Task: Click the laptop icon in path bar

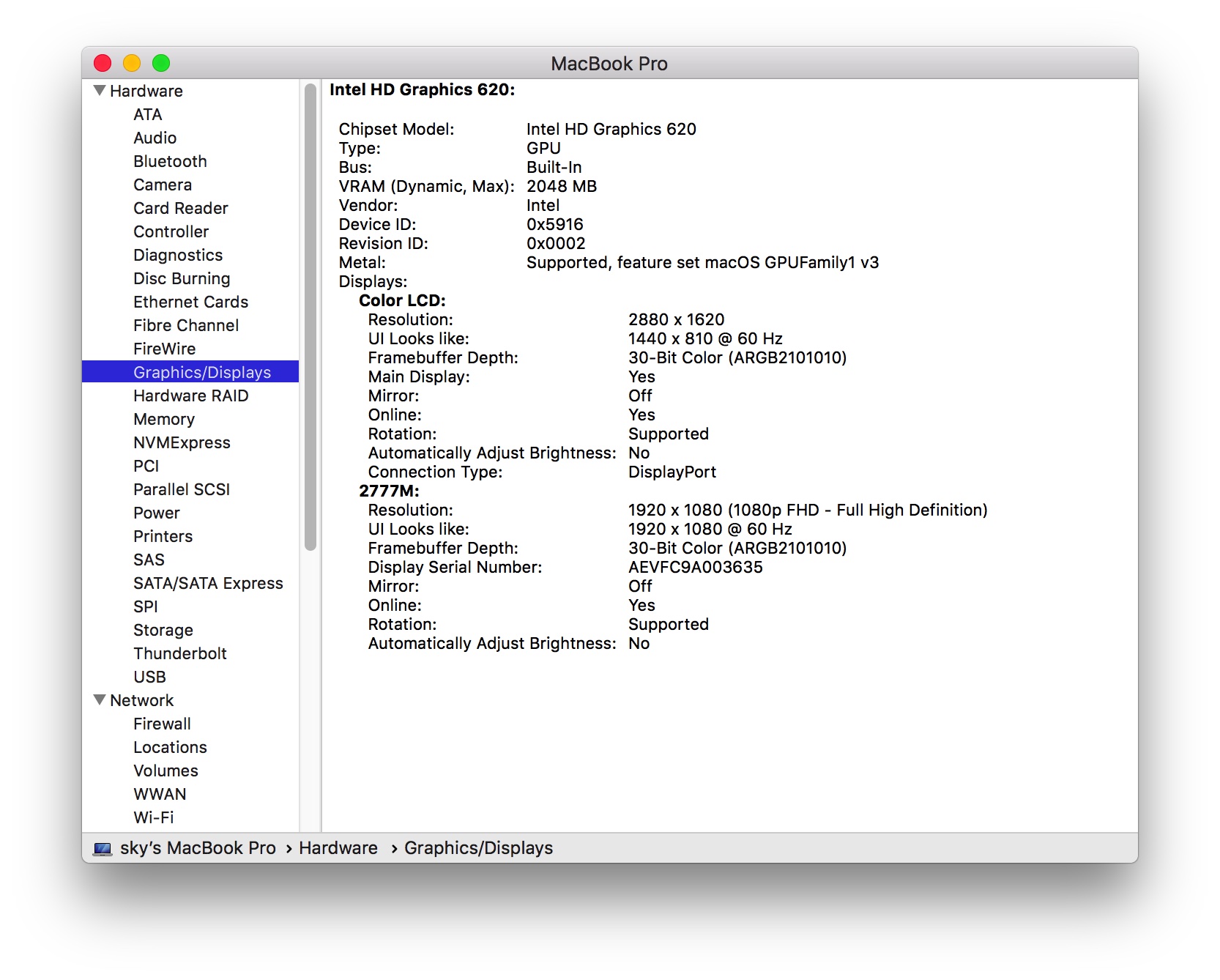Action: (x=103, y=849)
